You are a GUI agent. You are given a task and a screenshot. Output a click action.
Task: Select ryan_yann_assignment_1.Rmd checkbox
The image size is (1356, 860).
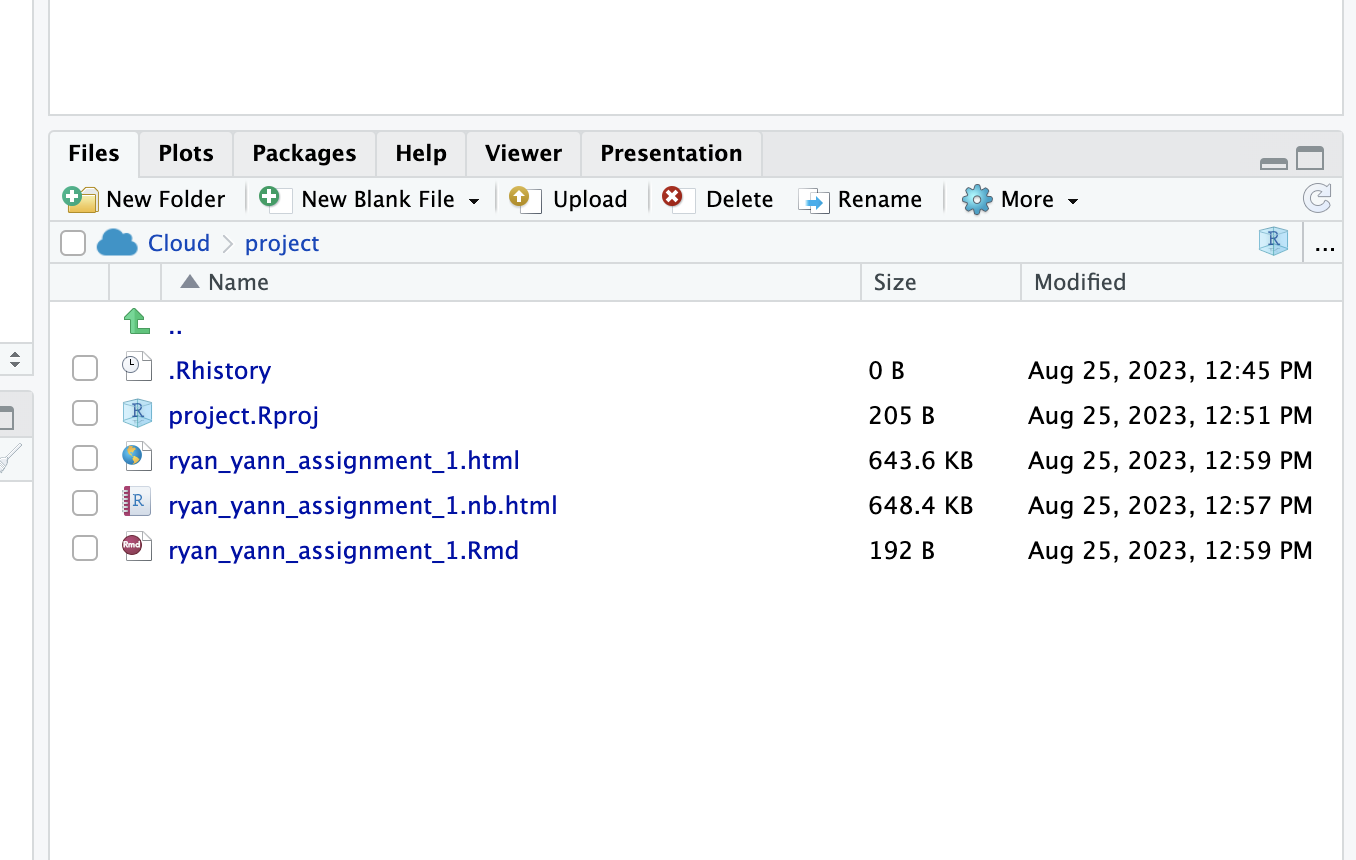85,549
